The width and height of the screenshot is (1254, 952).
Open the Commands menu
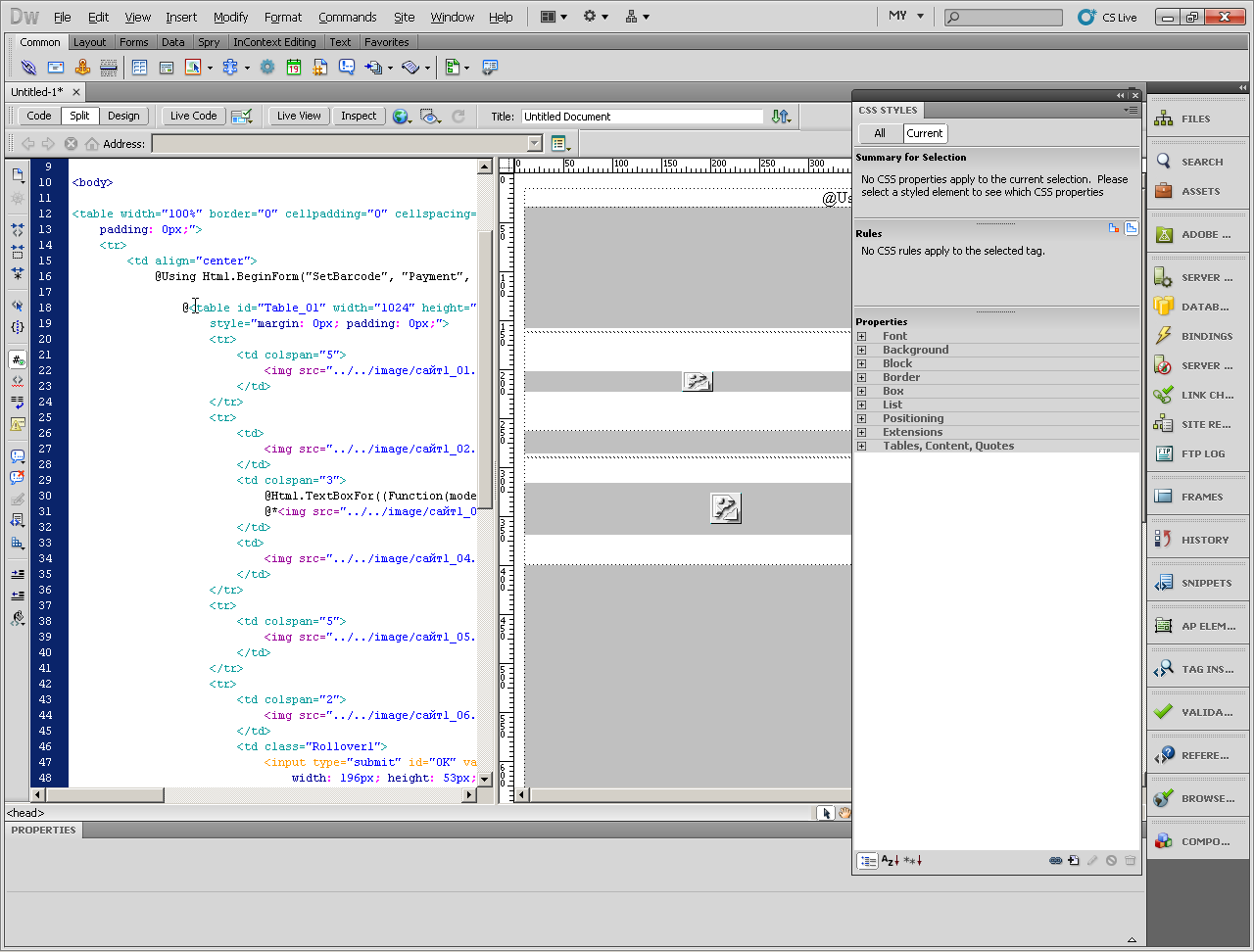347,17
